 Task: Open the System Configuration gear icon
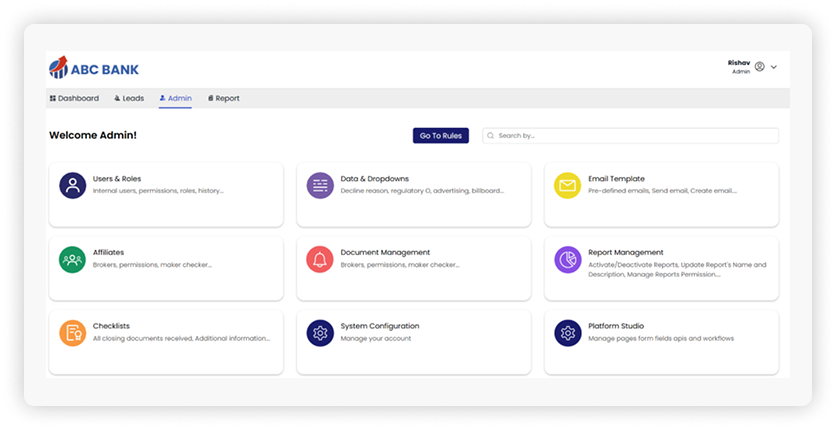(320, 333)
